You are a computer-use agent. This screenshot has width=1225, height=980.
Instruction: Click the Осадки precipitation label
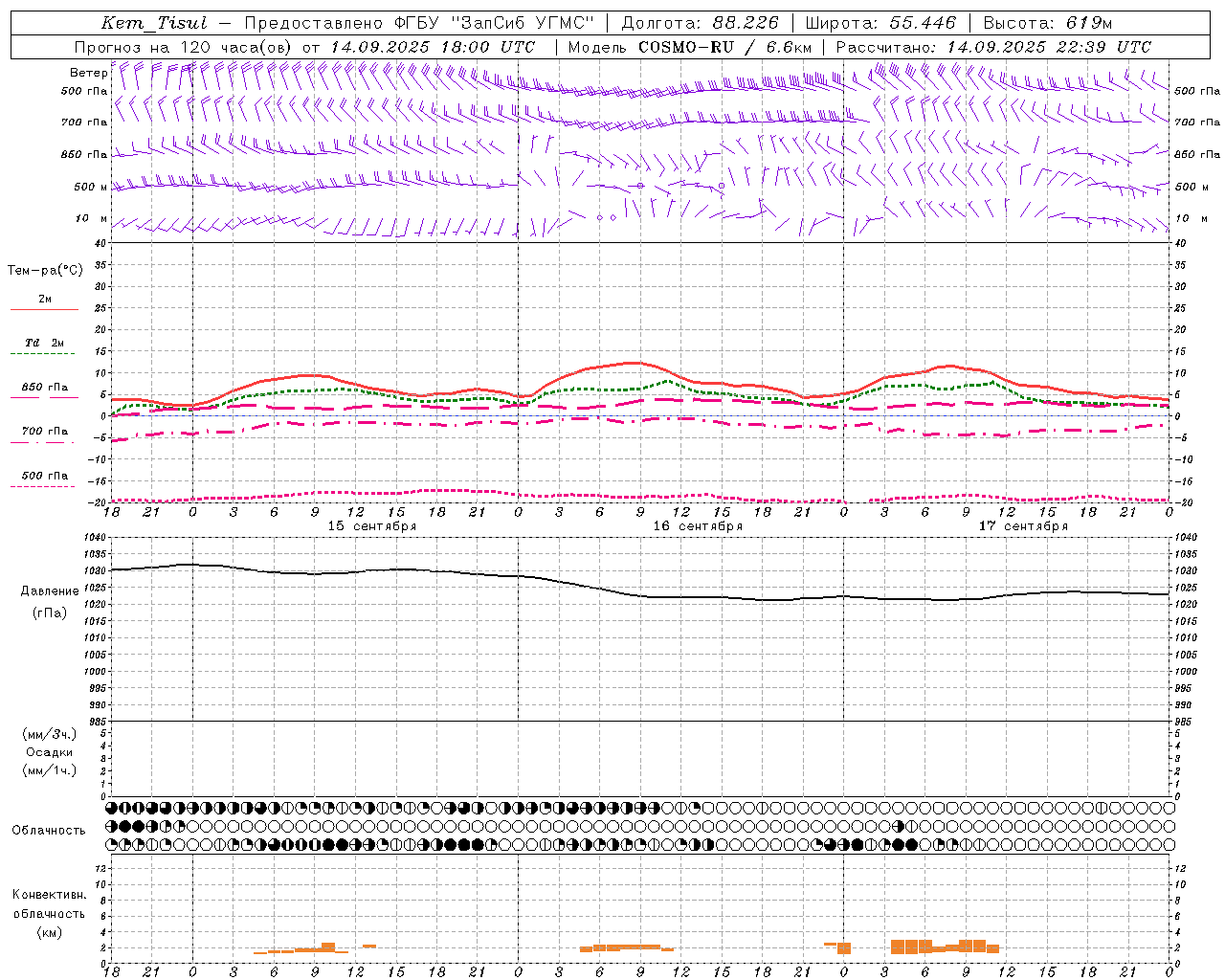pos(50,752)
